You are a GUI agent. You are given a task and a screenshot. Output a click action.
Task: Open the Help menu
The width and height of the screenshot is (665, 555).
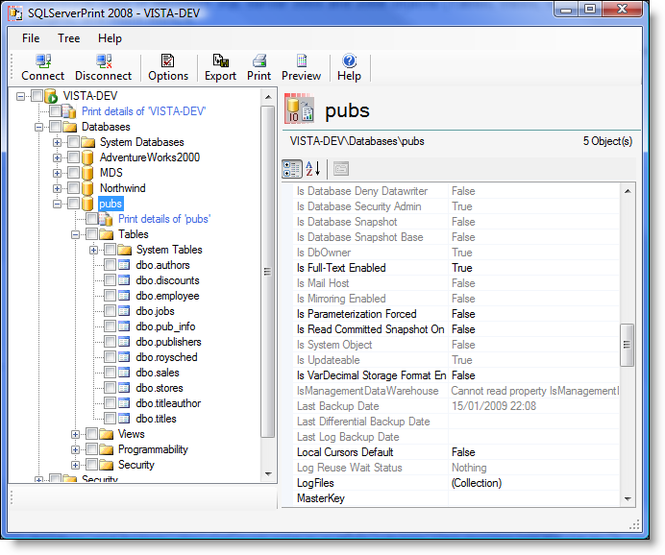click(x=110, y=39)
